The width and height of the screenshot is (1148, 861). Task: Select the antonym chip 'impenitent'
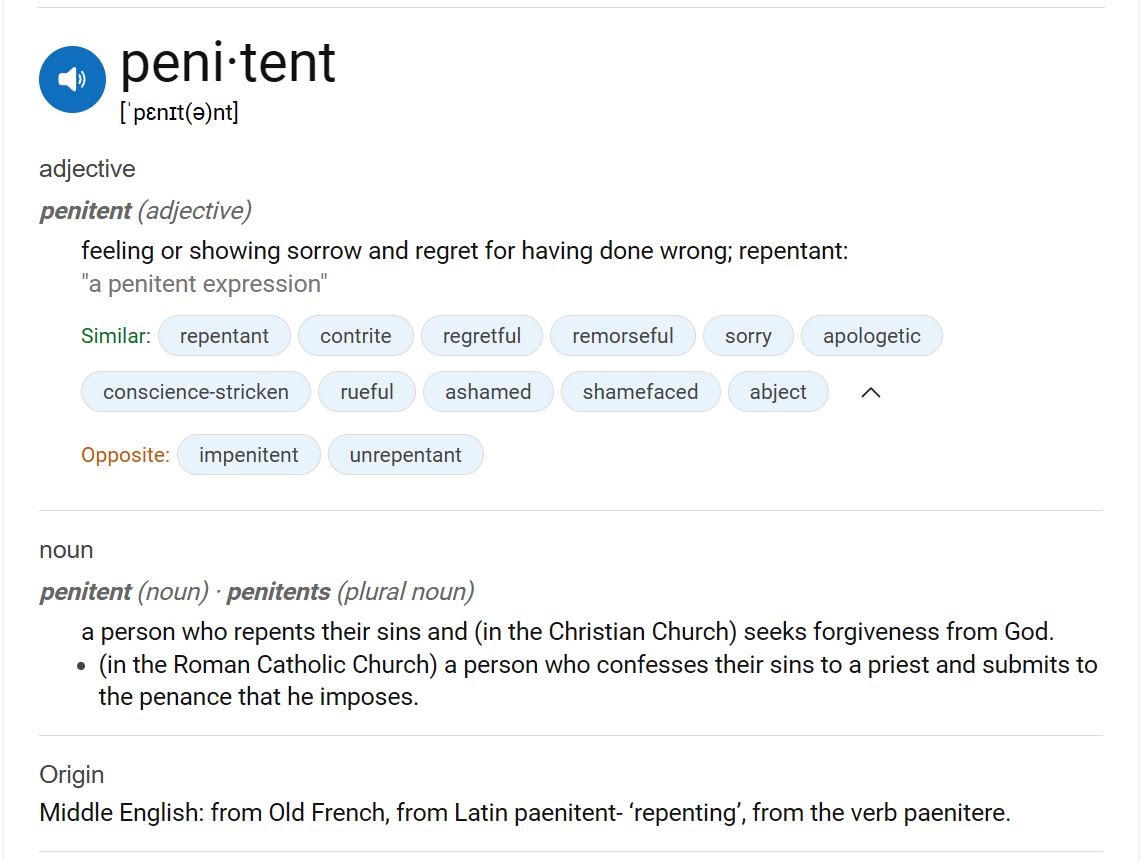coord(248,455)
